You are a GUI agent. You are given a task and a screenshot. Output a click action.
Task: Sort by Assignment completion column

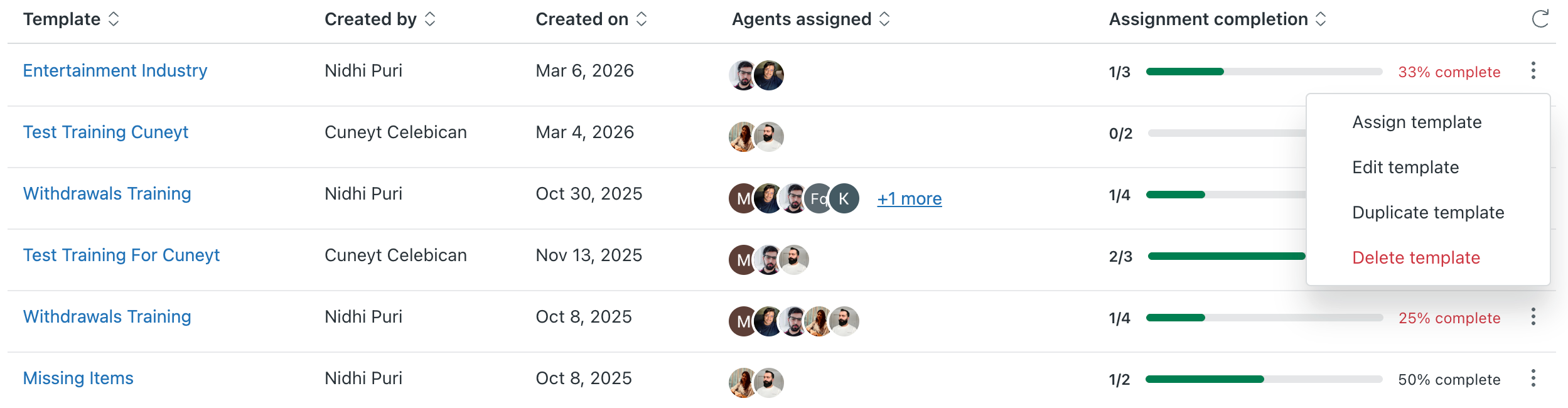pos(1321,19)
